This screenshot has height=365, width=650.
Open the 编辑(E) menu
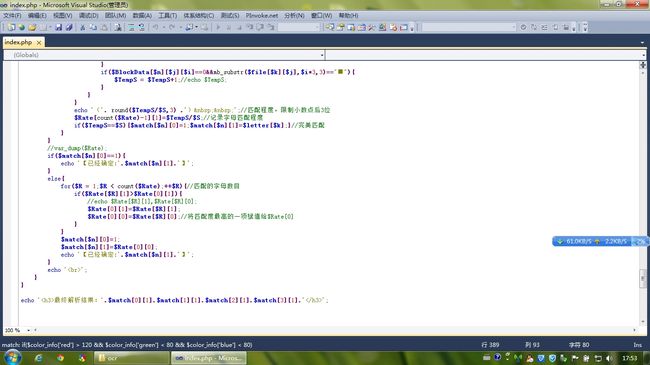[37, 15]
